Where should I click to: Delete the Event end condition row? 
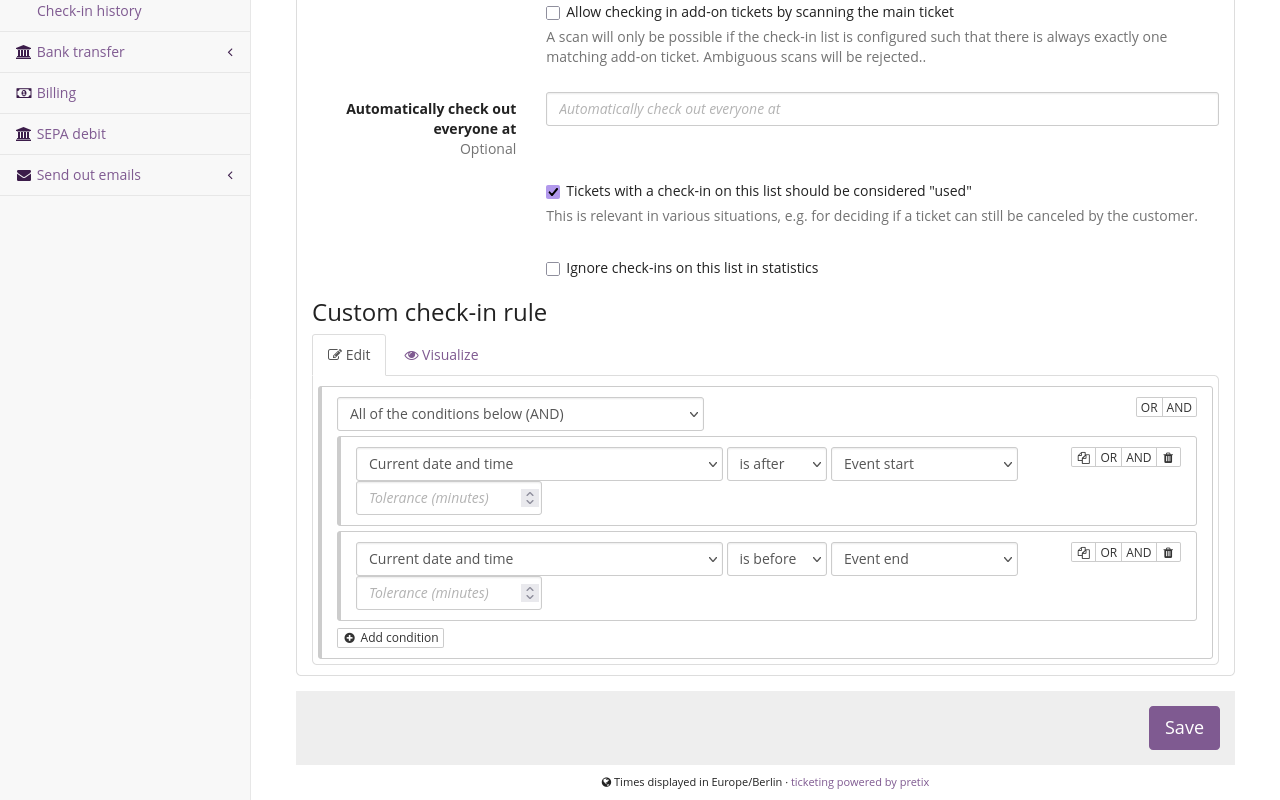click(1168, 552)
